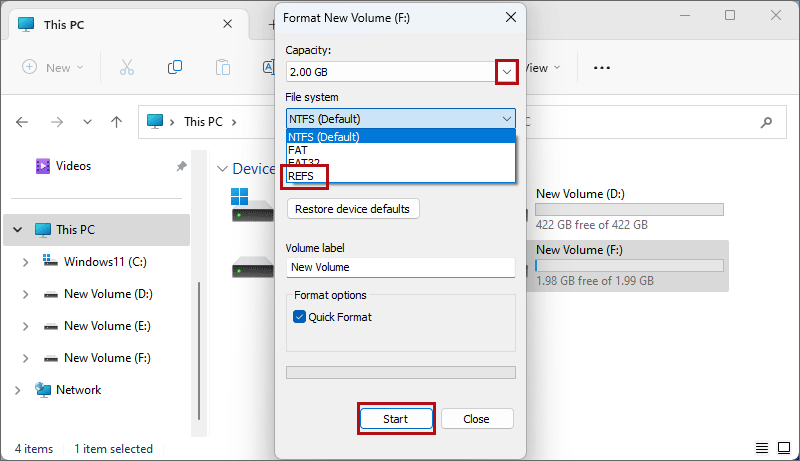Click the navigation pane scrollbar
The width and height of the screenshot is (800, 461).
click(199, 350)
